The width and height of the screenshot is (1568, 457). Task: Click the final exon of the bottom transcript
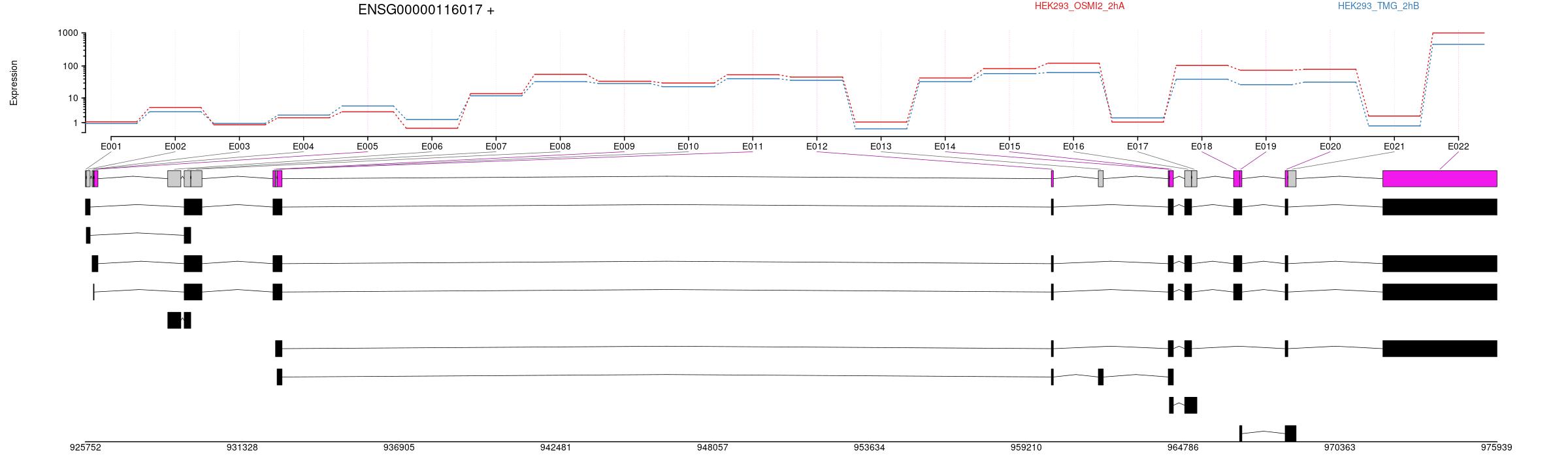(x=1290, y=433)
